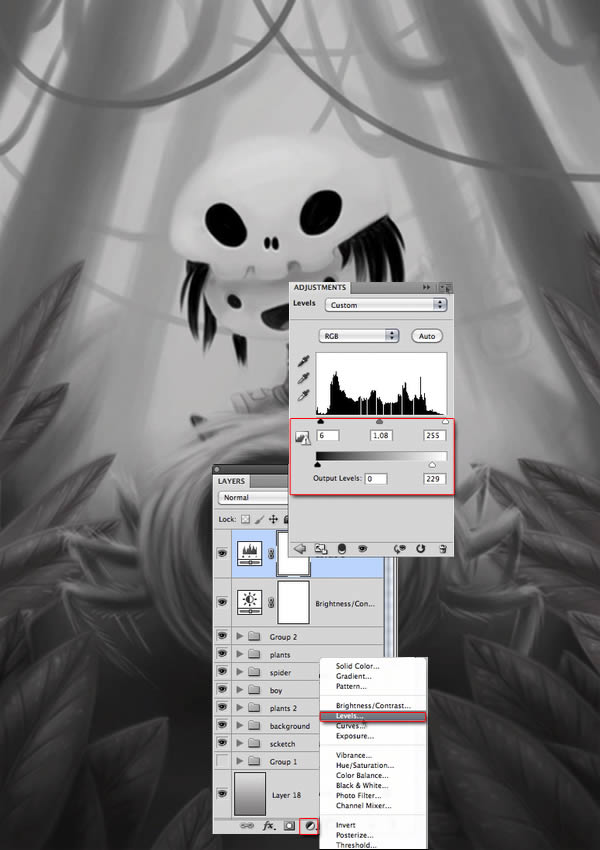Viewport: 600px width, 850px height.
Task: Hide the Group 2 layer group
Action: coord(222,636)
